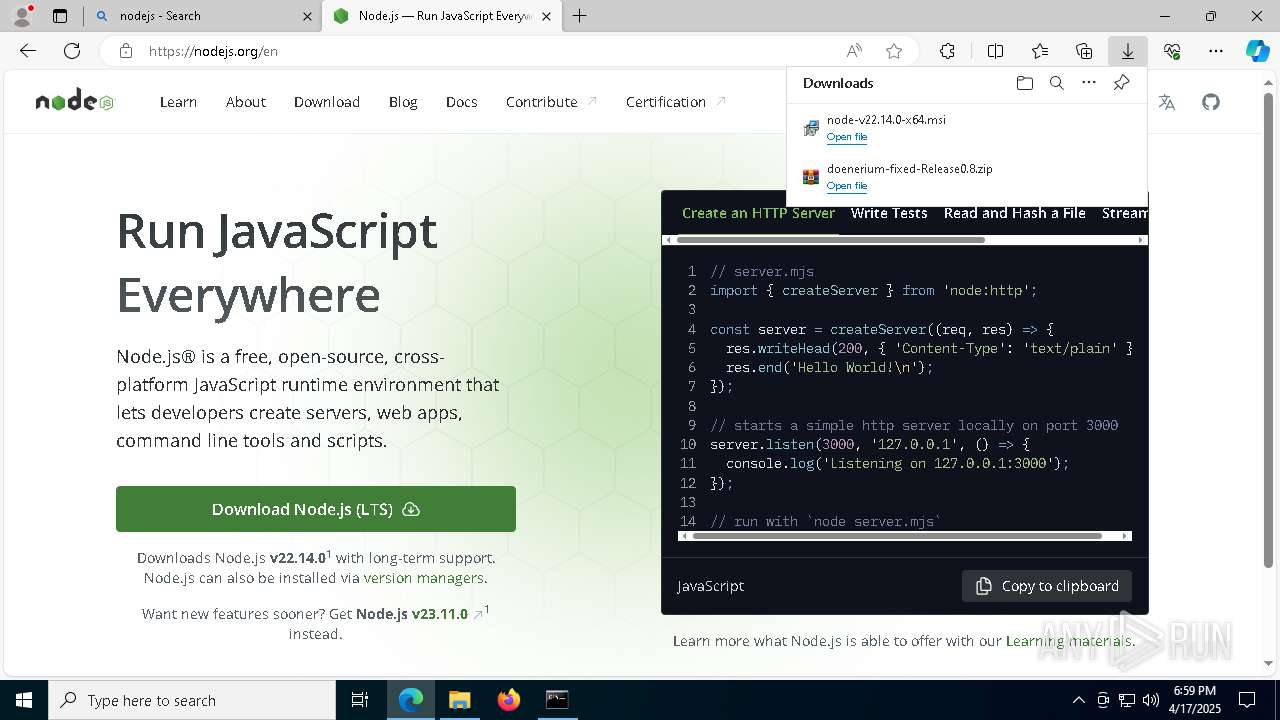Image resolution: width=1280 pixels, height=720 pixels.
Task: Select Read and Hash a File tab
Action: (x=1015, y=213)
